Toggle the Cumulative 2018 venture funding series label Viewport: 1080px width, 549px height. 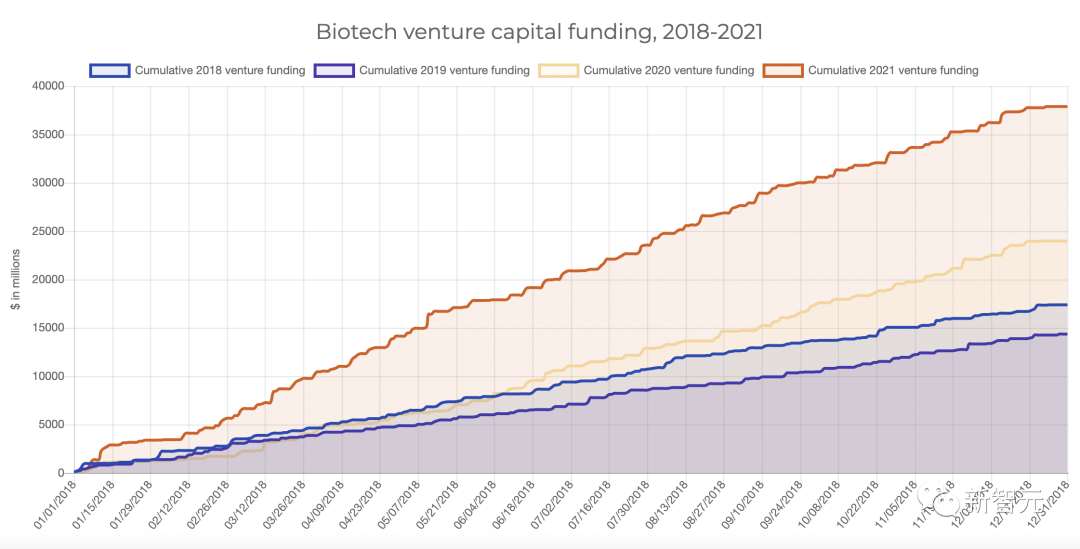(220, 70)
